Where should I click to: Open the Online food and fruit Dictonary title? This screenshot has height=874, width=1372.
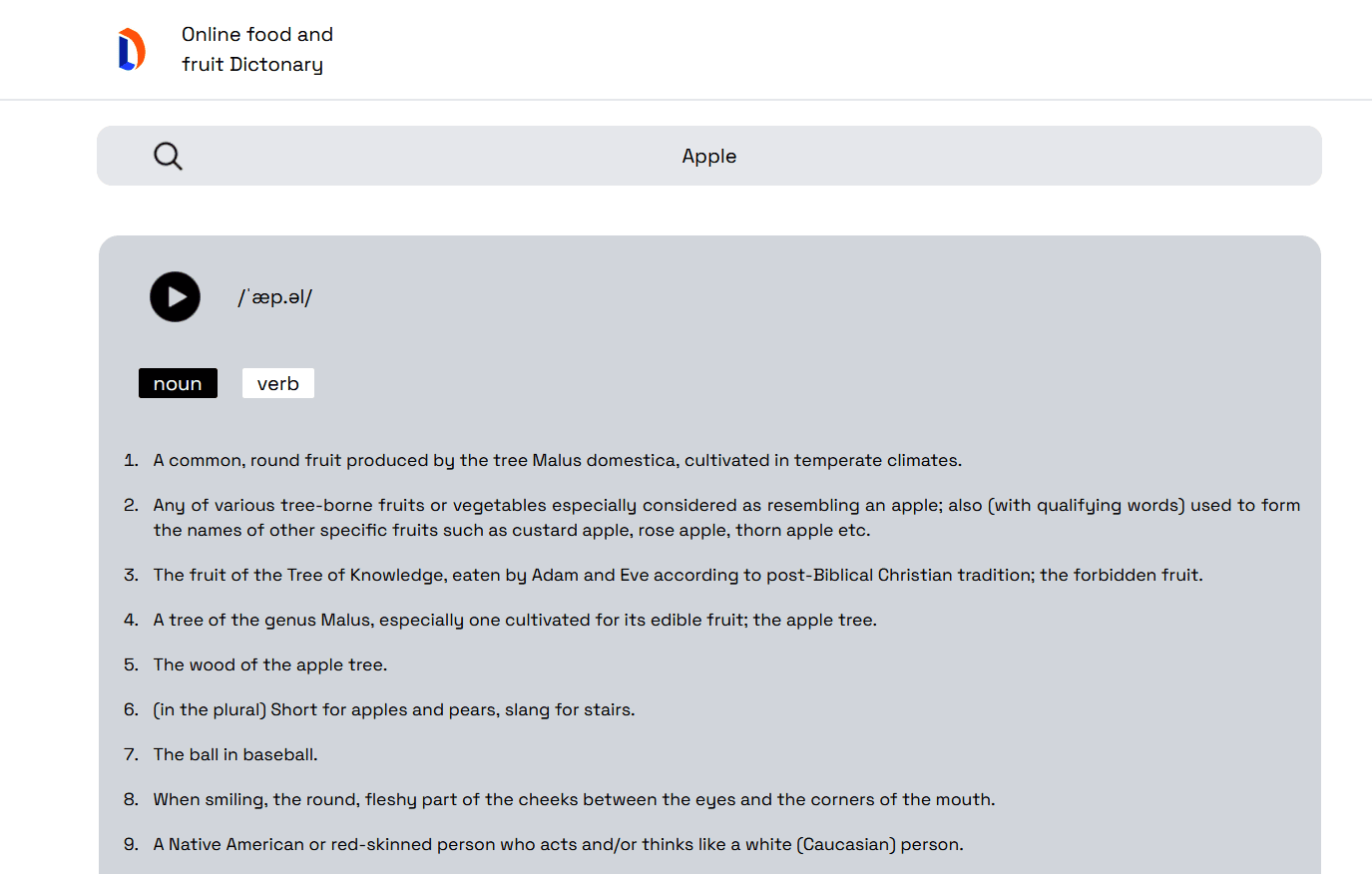click(257, 49)
